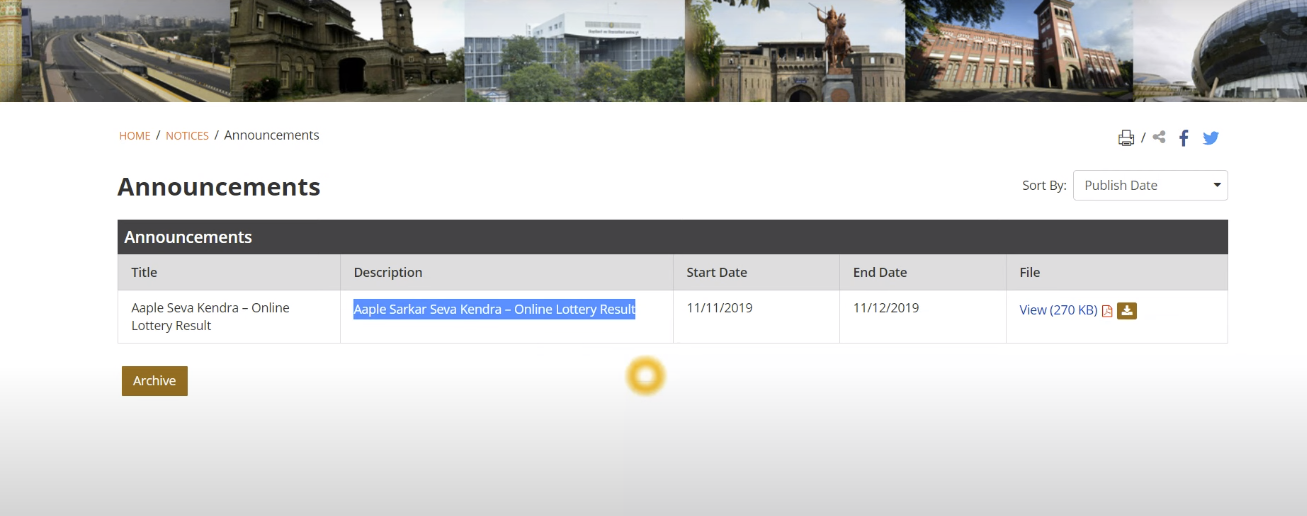Click the horse rider statue banner photo
The image size is (1307, 516).
click(x=794, y=50)
